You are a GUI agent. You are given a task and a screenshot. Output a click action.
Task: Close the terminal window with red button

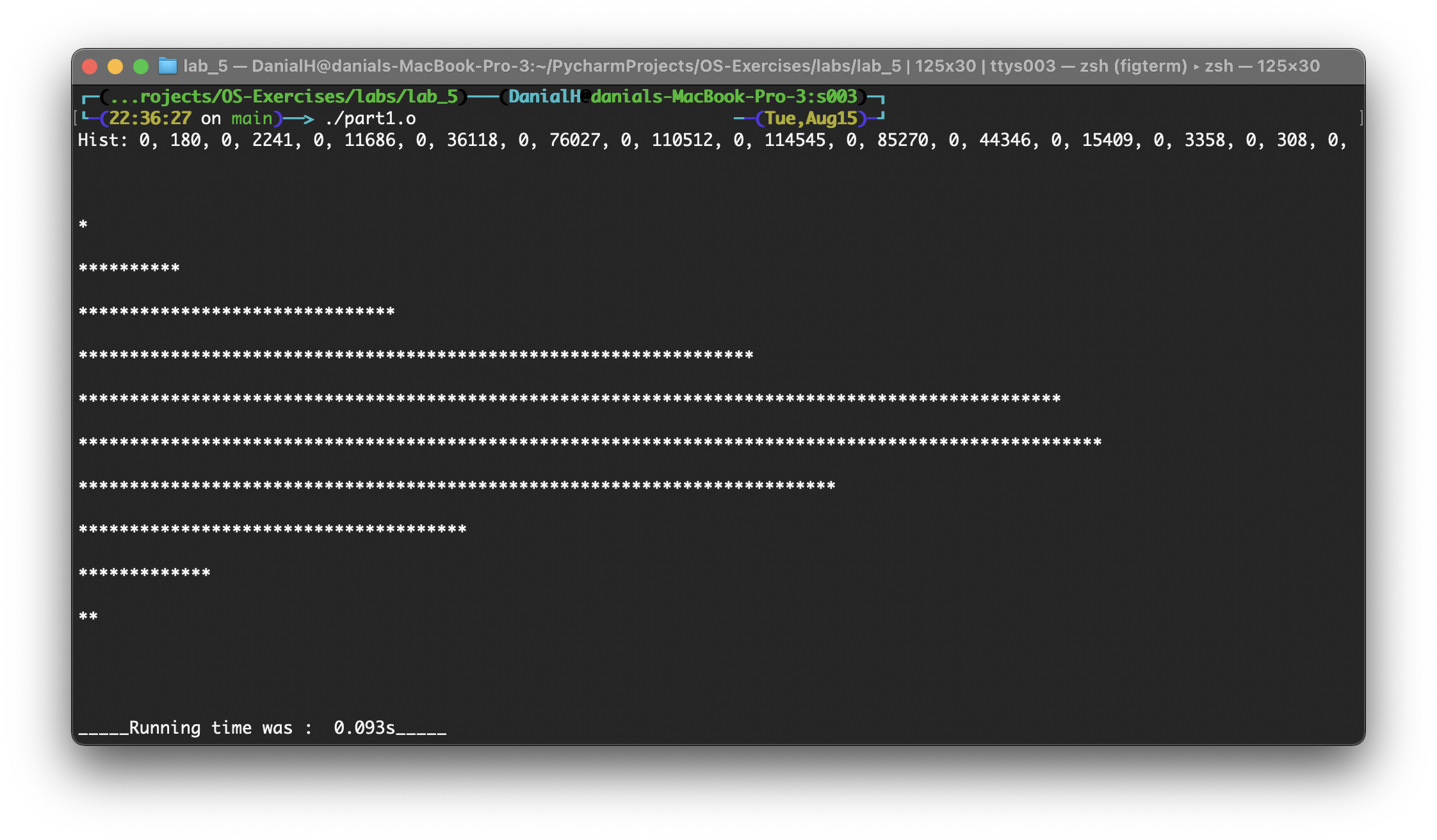(90, 67)
